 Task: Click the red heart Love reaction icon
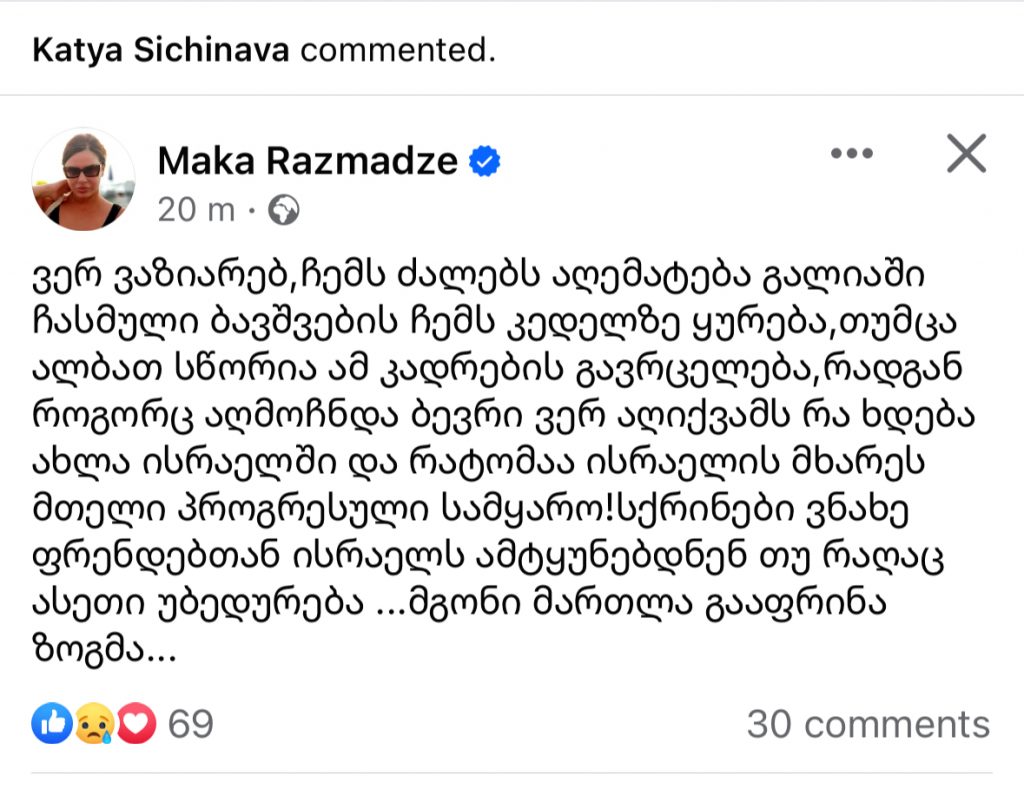[136, 723]
